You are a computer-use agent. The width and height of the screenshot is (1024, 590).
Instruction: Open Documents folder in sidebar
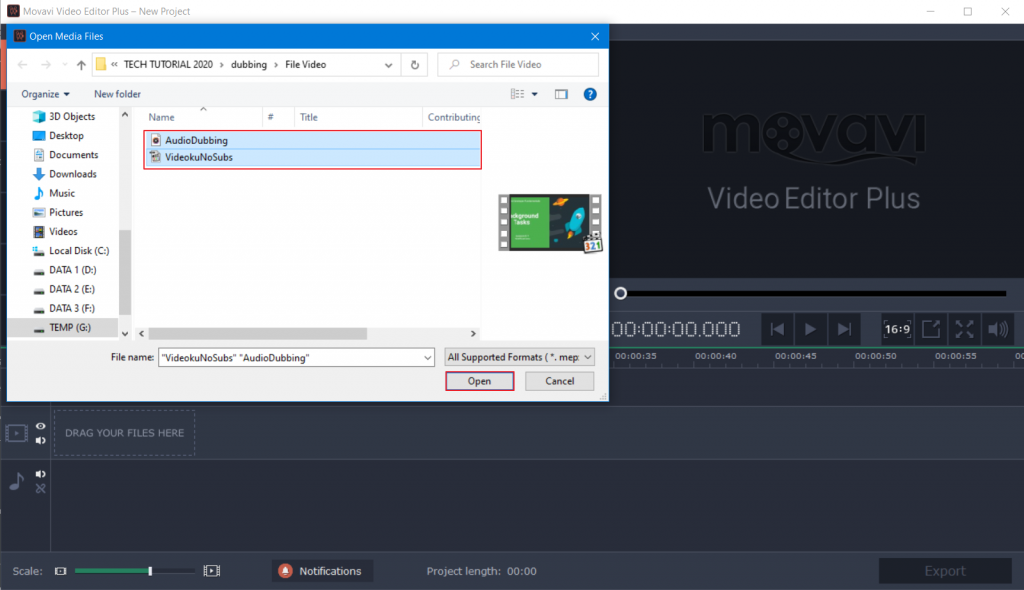(73, 155)
